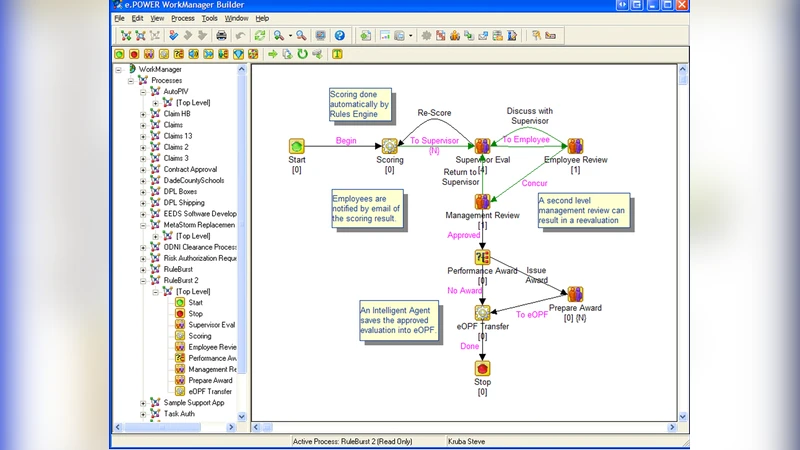Viewport: 800px width, 450px height.
Task: Expand the Claims 13 process node
Action: pyautogui.click(x=143, y=136)
